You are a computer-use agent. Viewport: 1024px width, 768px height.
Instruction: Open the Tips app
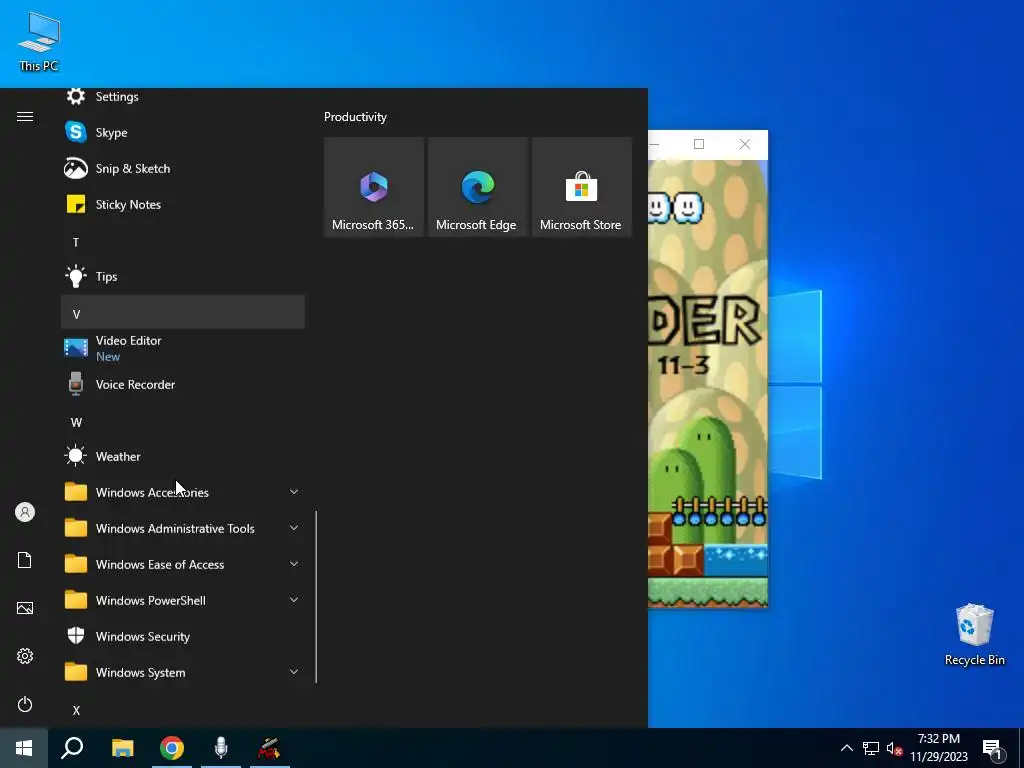183,276
